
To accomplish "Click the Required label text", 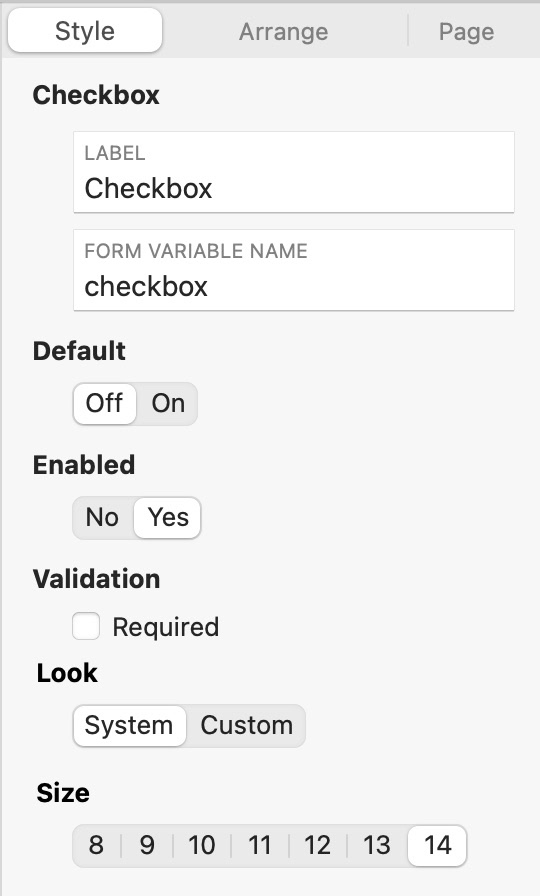I will (x=165, y=627).
